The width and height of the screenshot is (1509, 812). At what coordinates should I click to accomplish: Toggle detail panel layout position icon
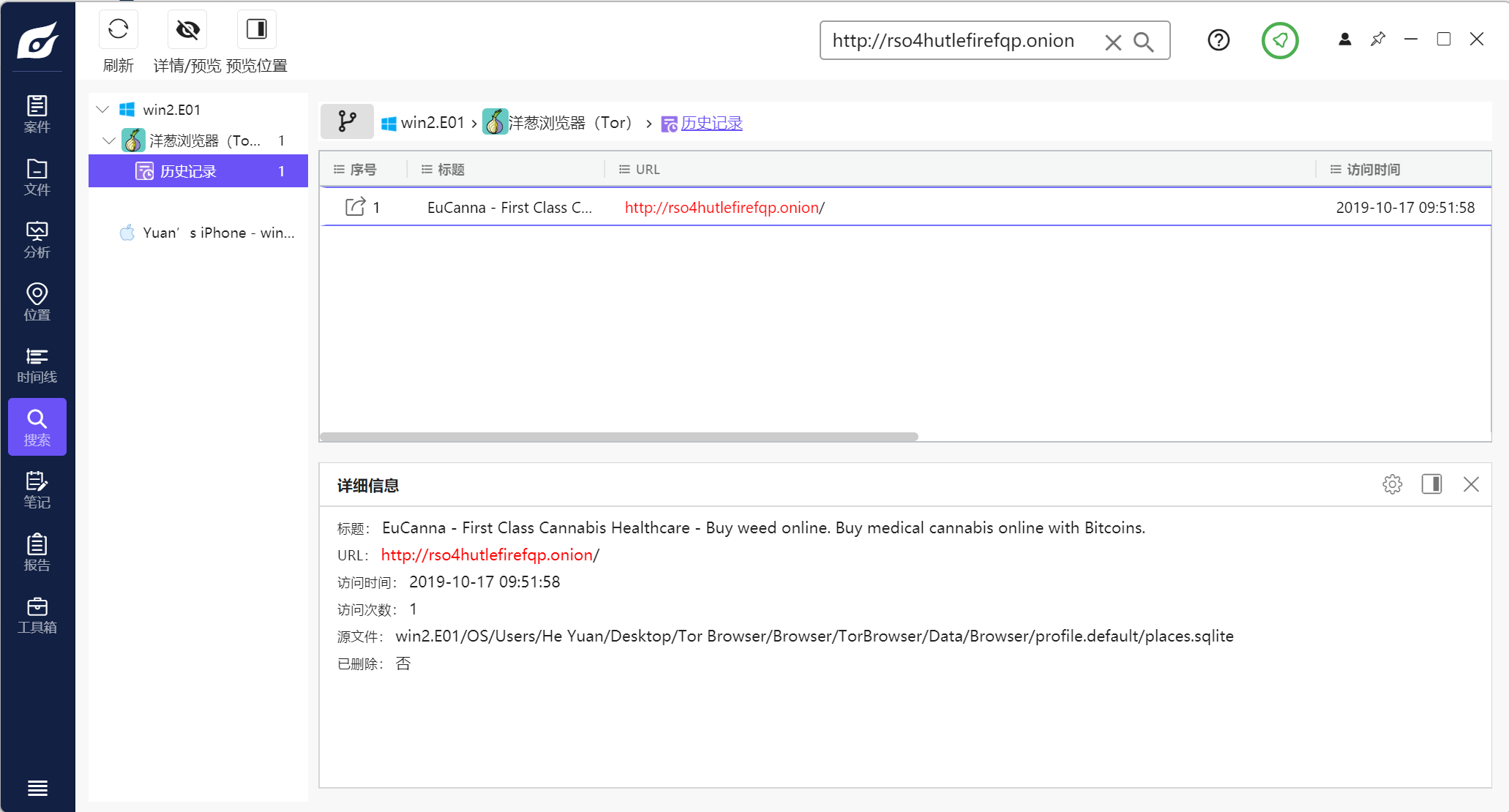point(1431,484)
